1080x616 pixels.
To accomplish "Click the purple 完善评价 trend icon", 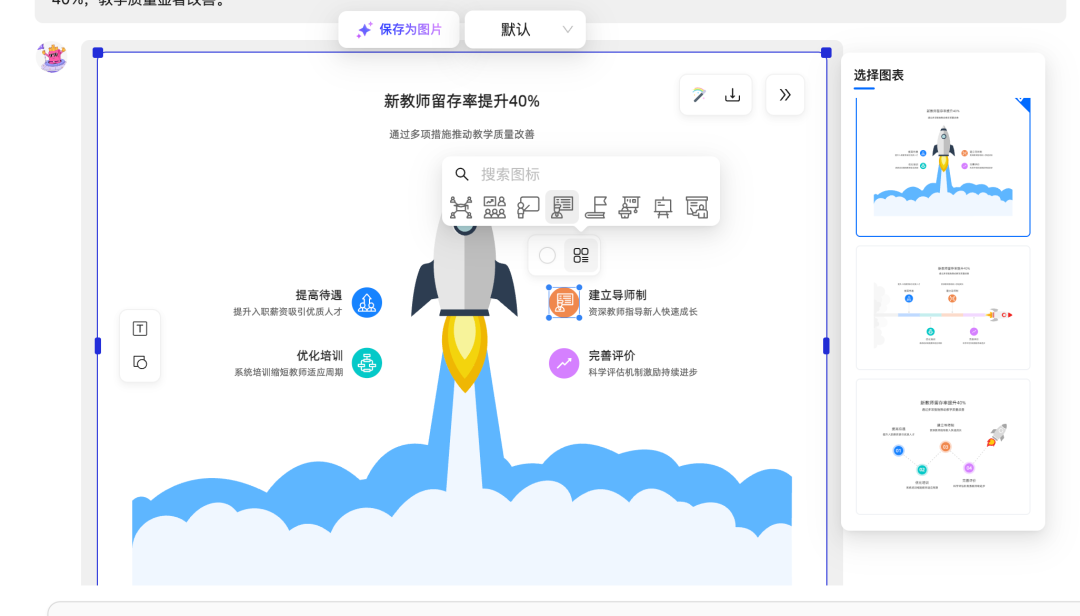I will [x=564, y=363].
